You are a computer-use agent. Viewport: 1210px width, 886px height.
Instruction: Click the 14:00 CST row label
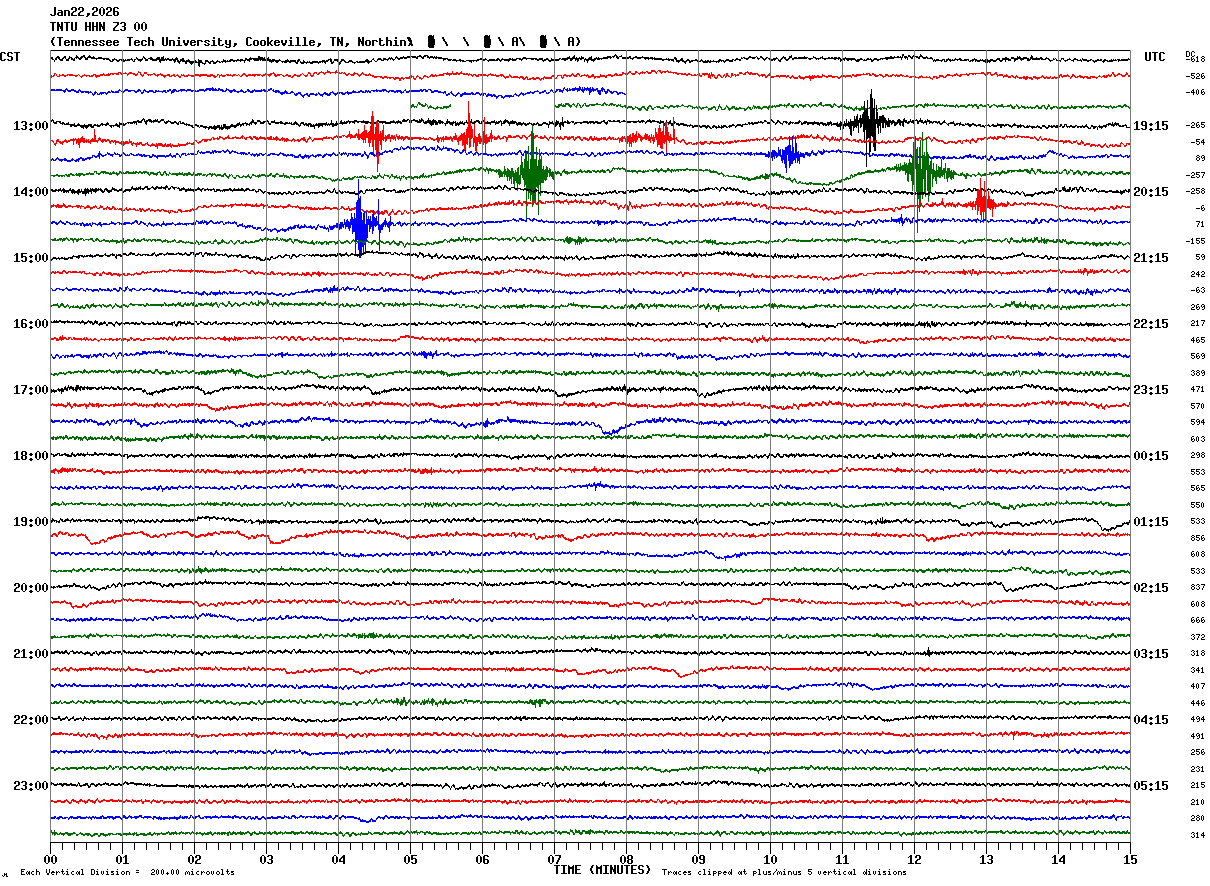31,192
